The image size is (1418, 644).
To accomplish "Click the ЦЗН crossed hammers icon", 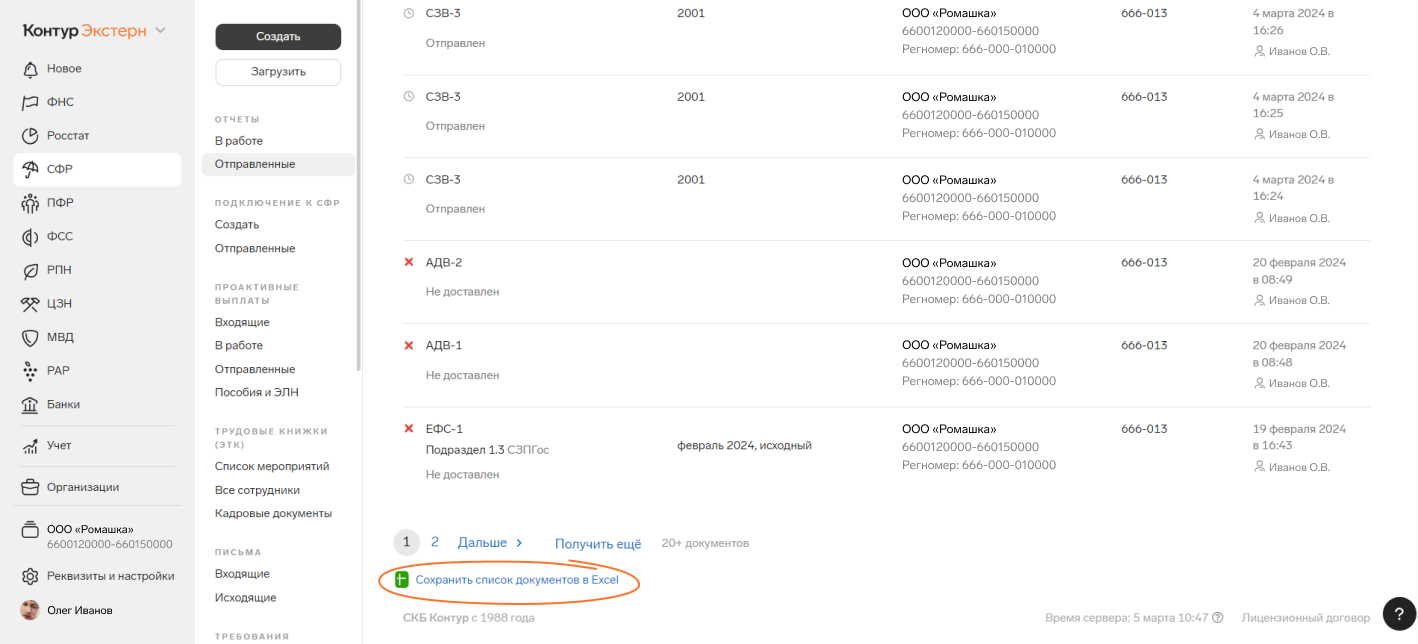I will [x=30, y=304].
